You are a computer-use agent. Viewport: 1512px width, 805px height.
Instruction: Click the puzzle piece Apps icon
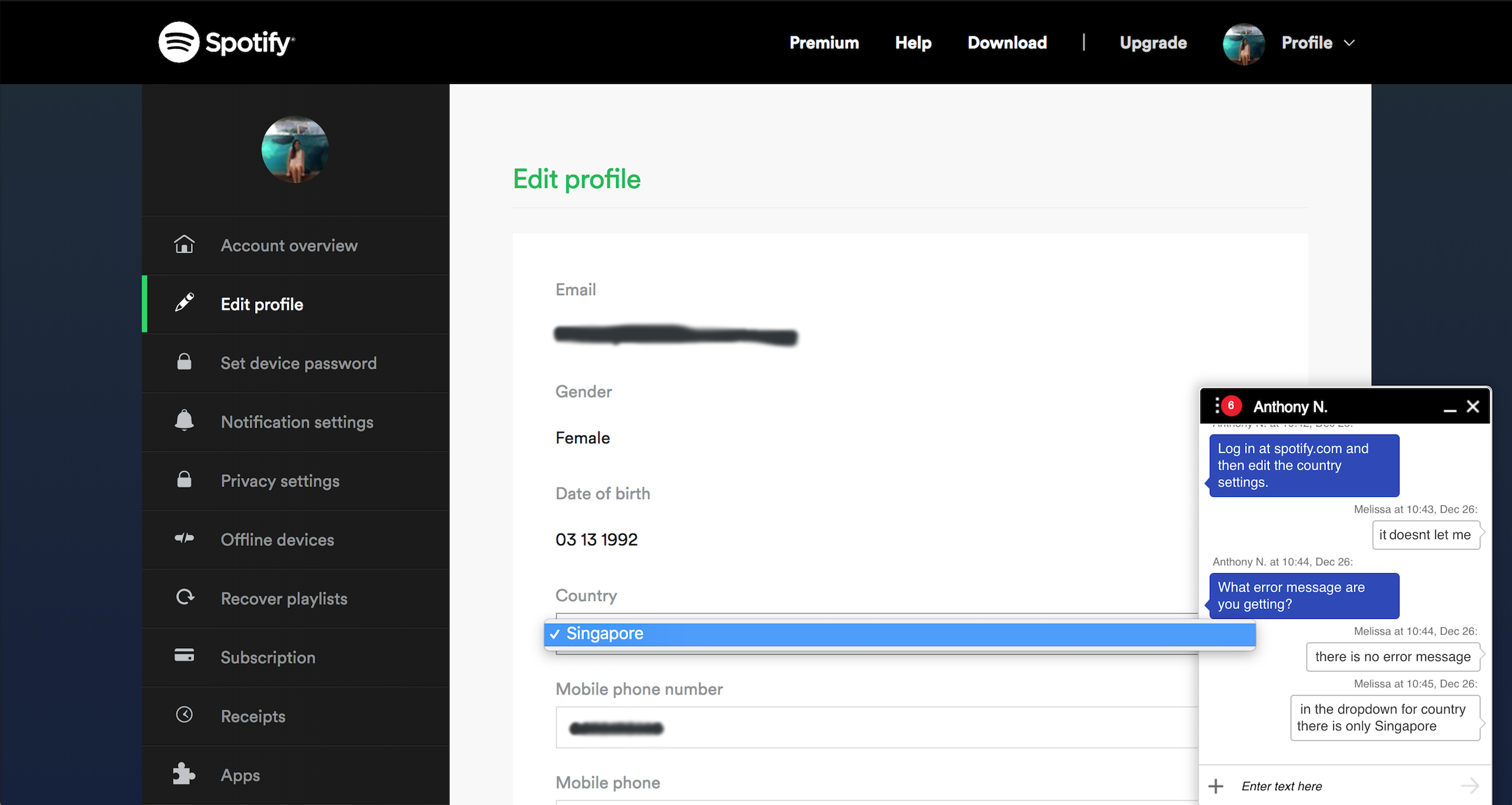tap(184, 773)
